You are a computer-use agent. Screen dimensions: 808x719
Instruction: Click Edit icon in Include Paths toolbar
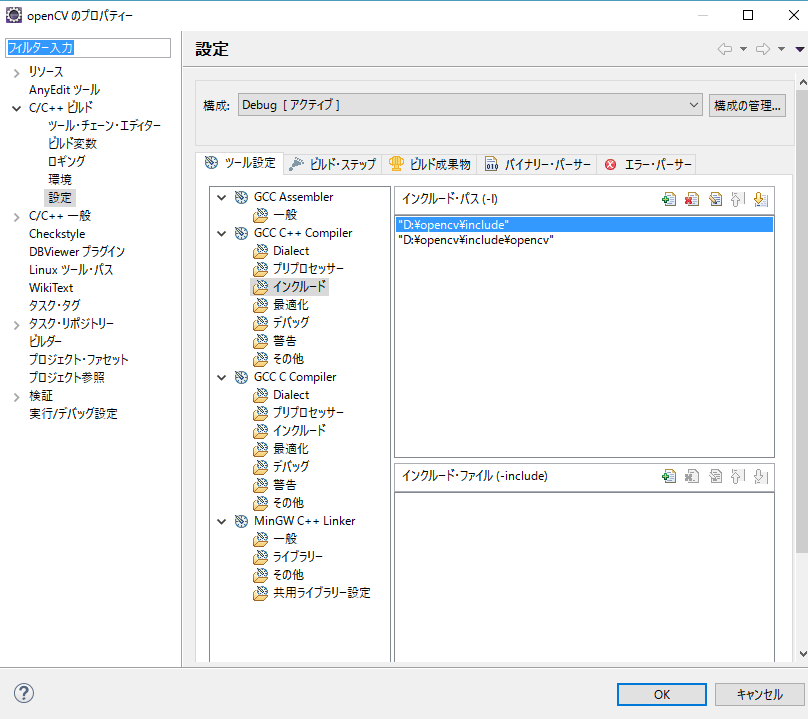715,199
